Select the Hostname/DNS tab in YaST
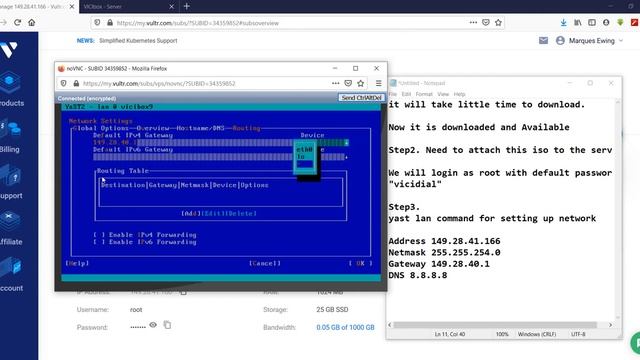The height and width of the screenshot is (360, 640). [x=200, y=128]
